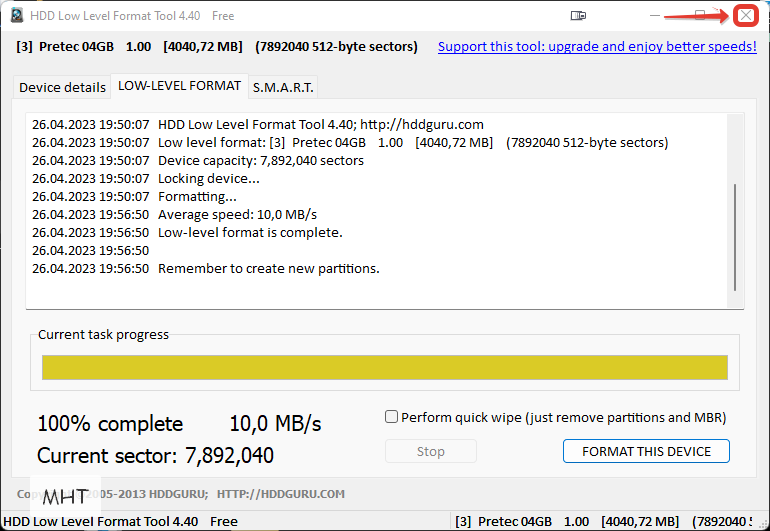The width and height of the screenshot is (770, 531).
Task: Click the 'Device capacity: 7,892,040 sectors' log line
Action: click(x=261, y=161)
